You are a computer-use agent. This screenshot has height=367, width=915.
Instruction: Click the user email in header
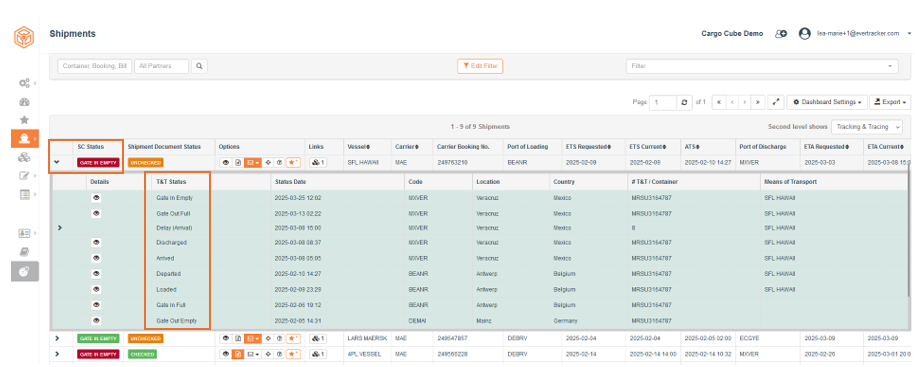pyautogui.click(x=858, y=34)
